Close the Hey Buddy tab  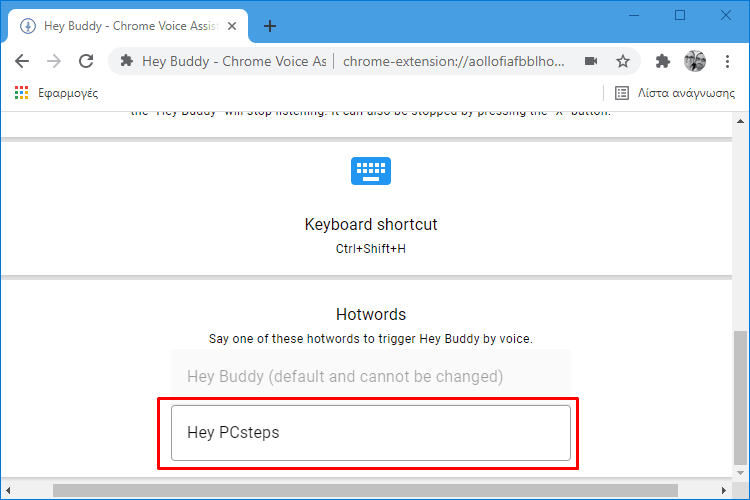[232, 26]
